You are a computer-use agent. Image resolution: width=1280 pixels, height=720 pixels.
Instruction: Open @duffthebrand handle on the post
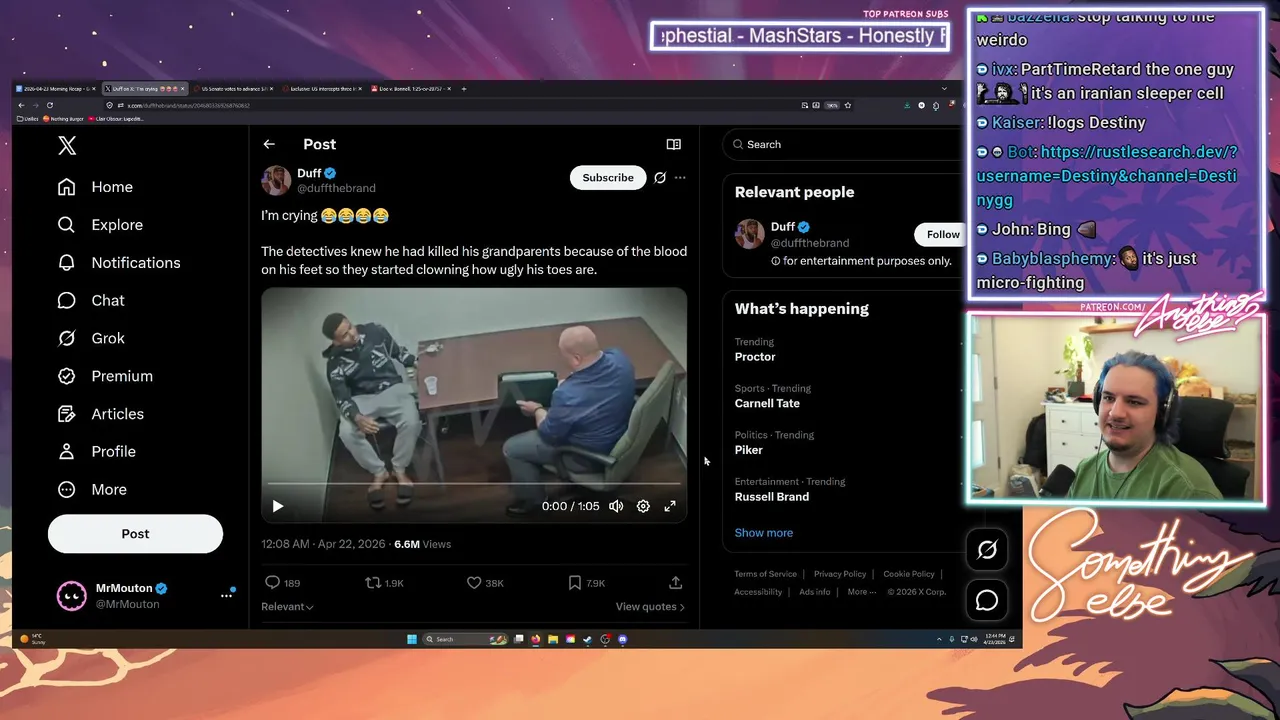point(336,188)
